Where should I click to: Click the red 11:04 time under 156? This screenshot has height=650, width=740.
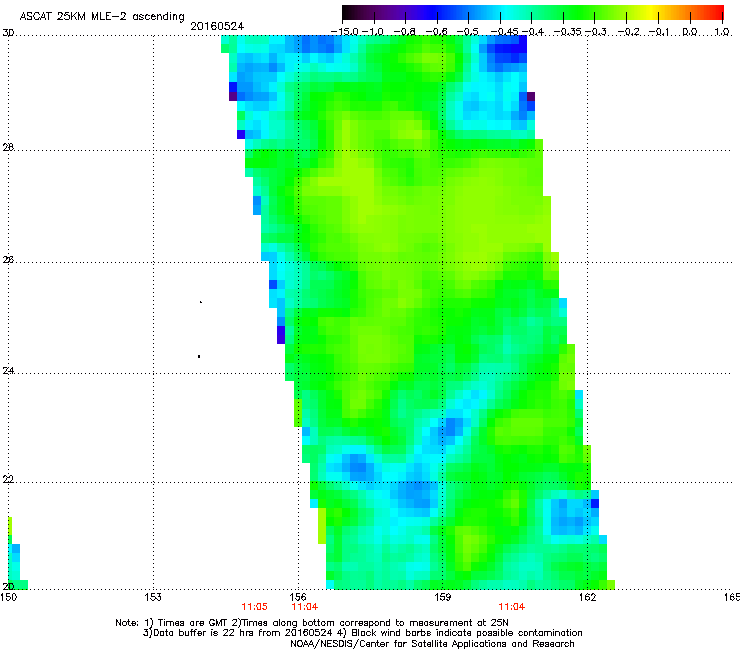pyautogui.click(x=305, y=607)
